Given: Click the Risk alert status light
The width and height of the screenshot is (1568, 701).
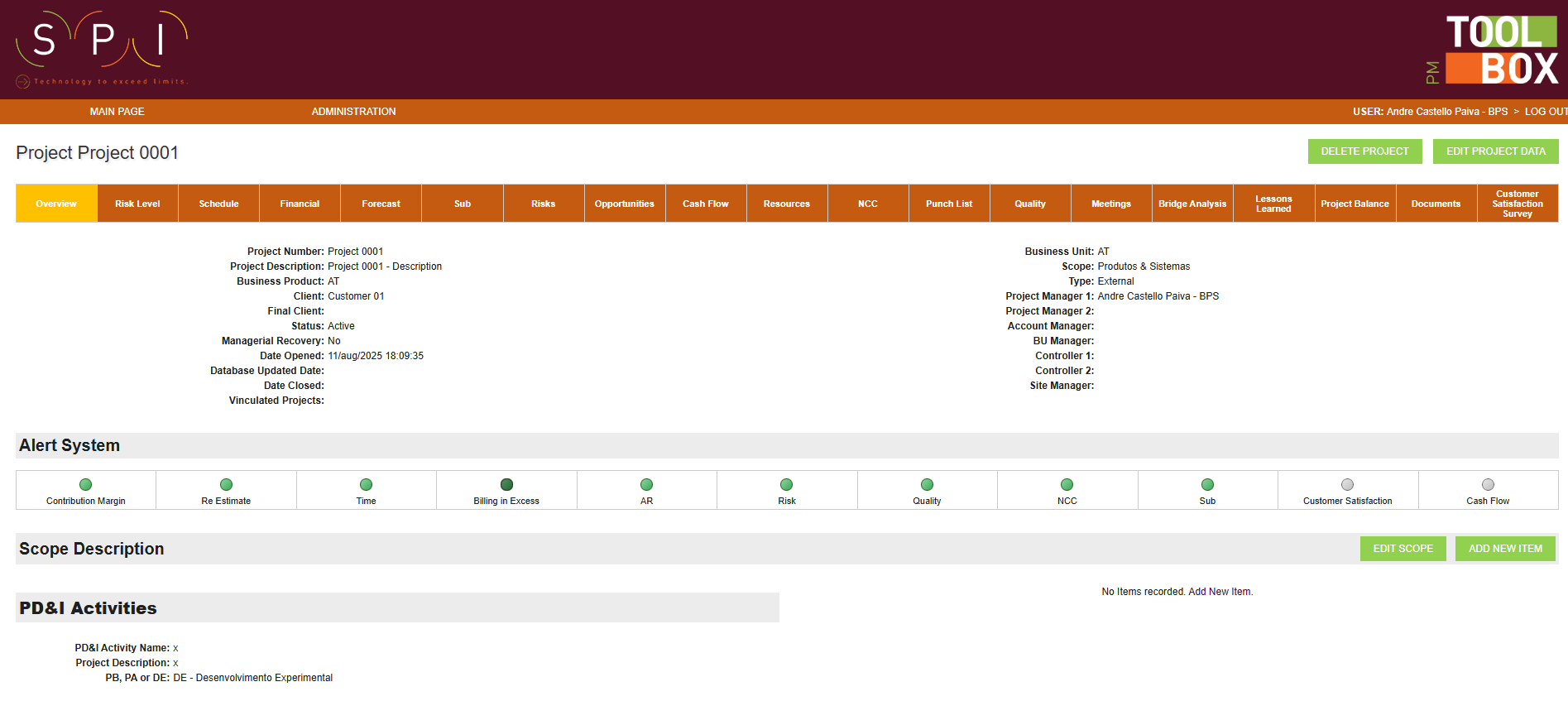Looking at the screenshot, I should (787, 485).
